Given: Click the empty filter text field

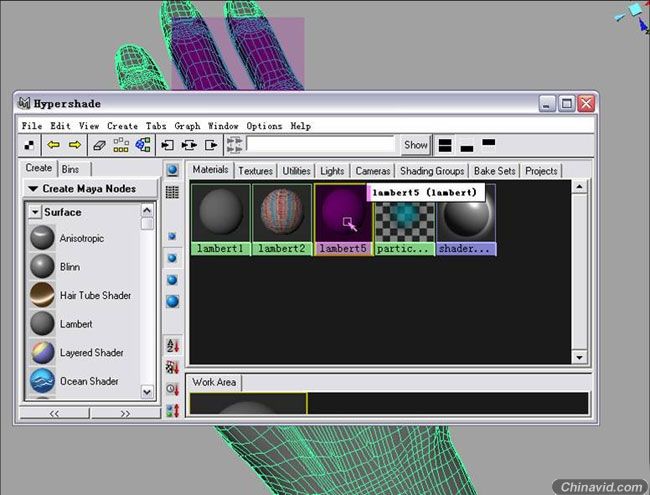Looking at the screenshot, I should pyautogui.click(x=320, y=144).
